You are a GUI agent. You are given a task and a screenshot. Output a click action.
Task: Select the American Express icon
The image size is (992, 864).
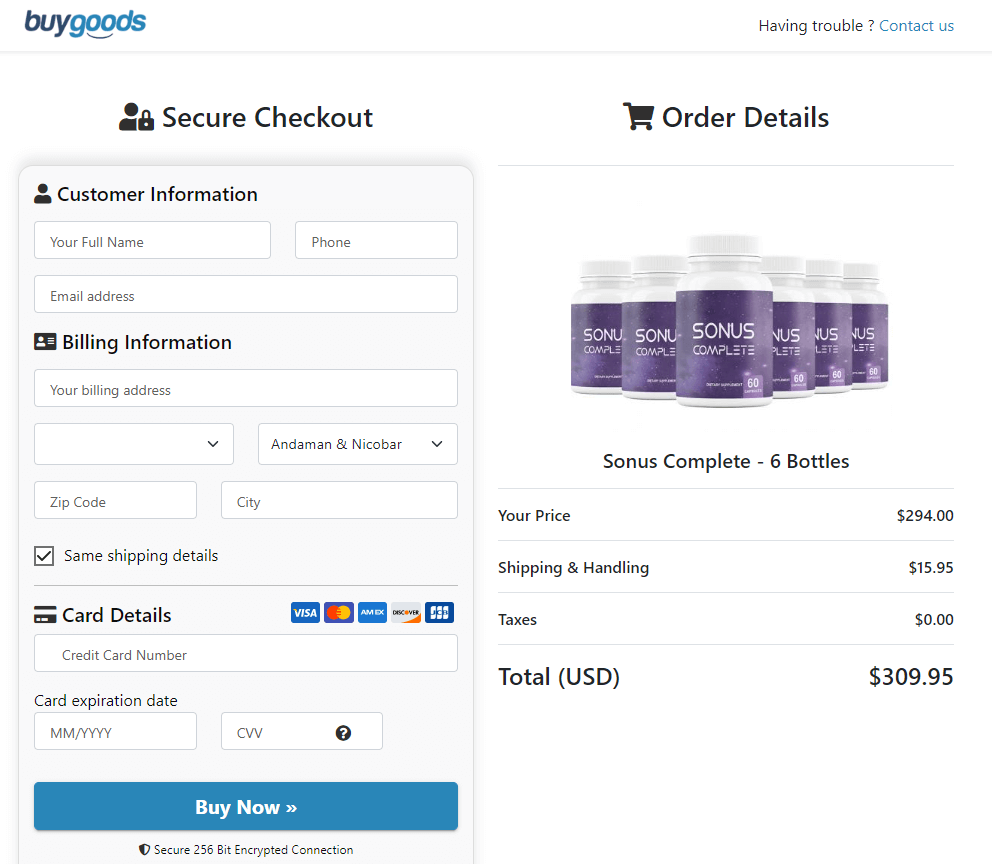[x=372, y=612]
